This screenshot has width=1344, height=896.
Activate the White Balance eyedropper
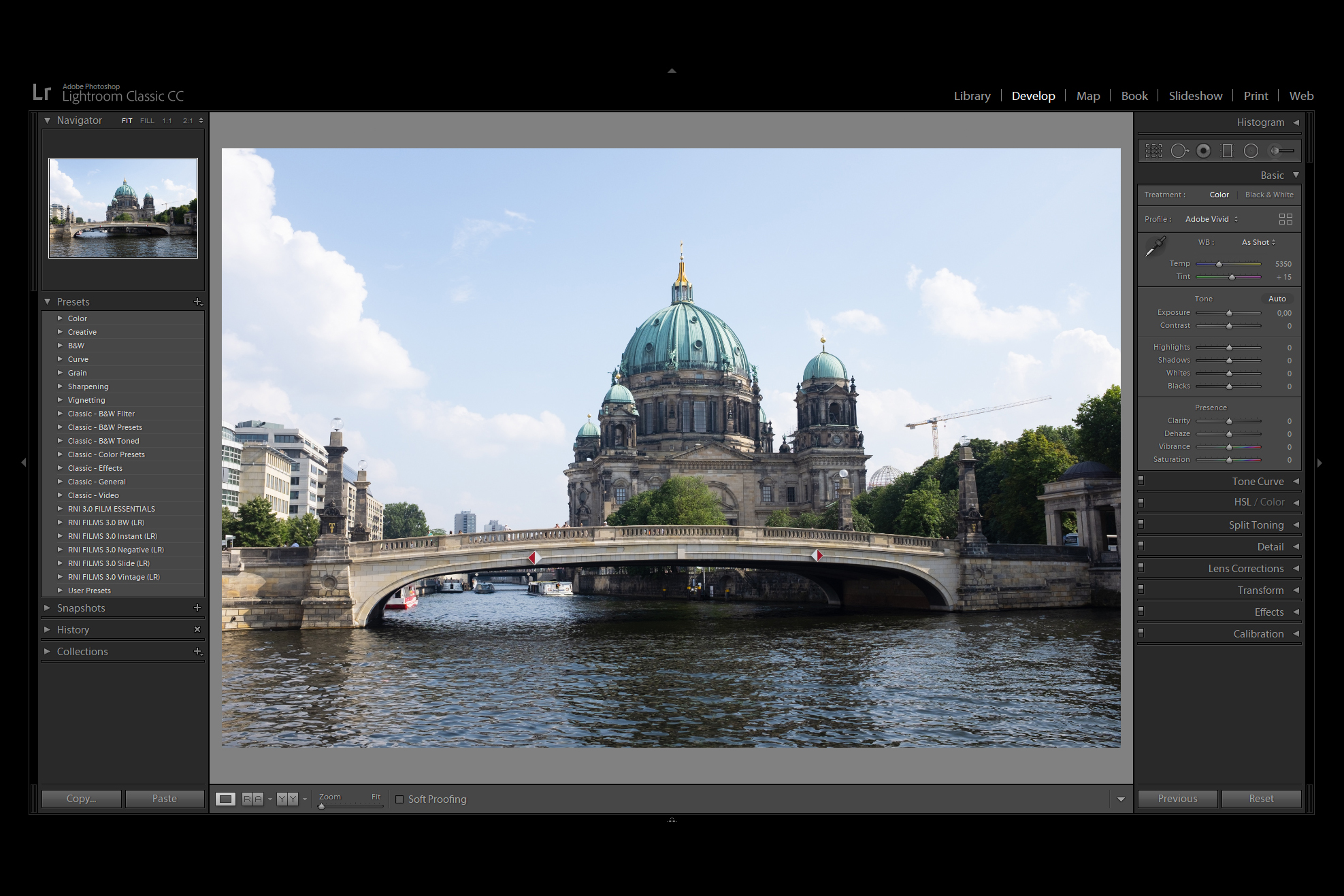tap(1157, 245)
